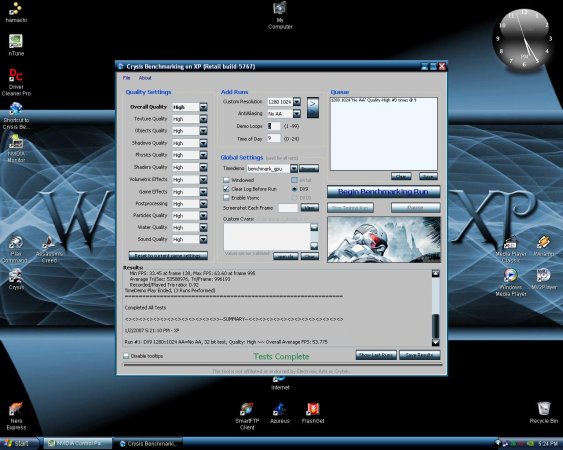Open the hamachi desktop icon

[x=16, y=12]
